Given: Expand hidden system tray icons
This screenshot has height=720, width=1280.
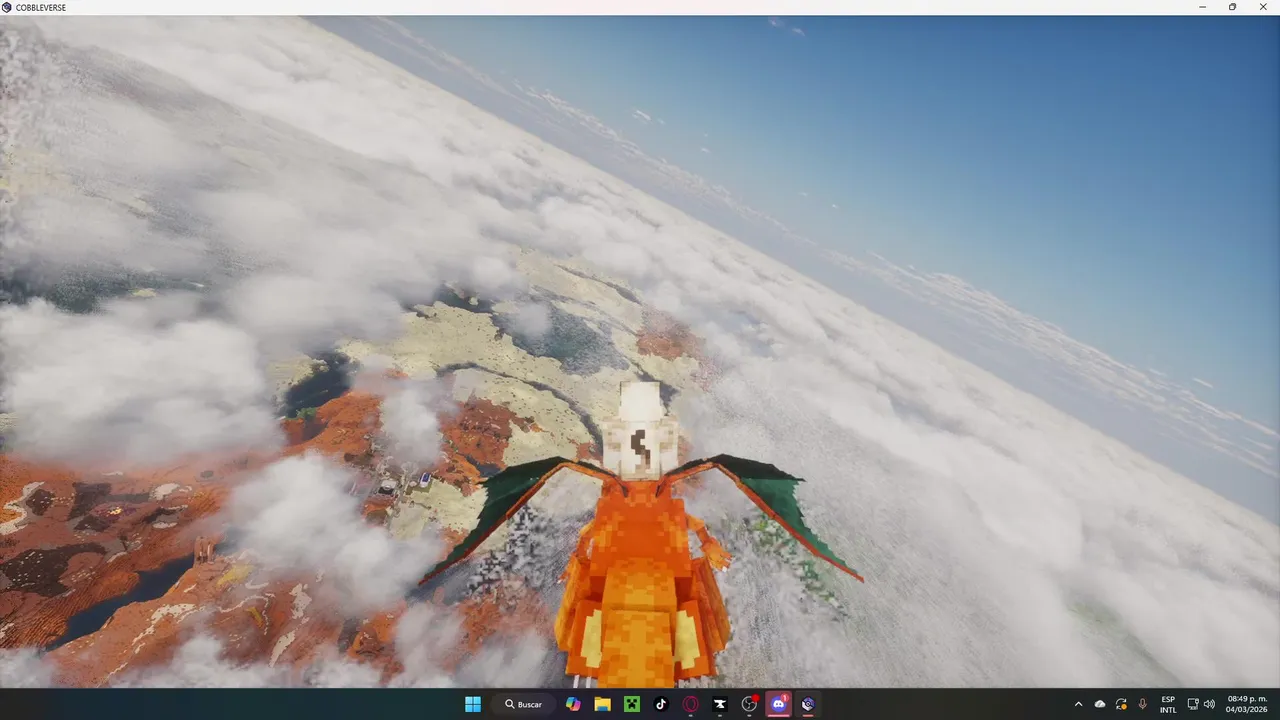Looking at the screenshot, I should [1078, 704].
